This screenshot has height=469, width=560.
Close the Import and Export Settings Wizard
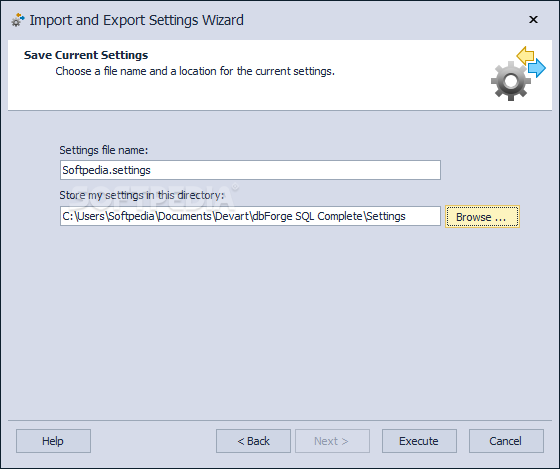point(533,20)
